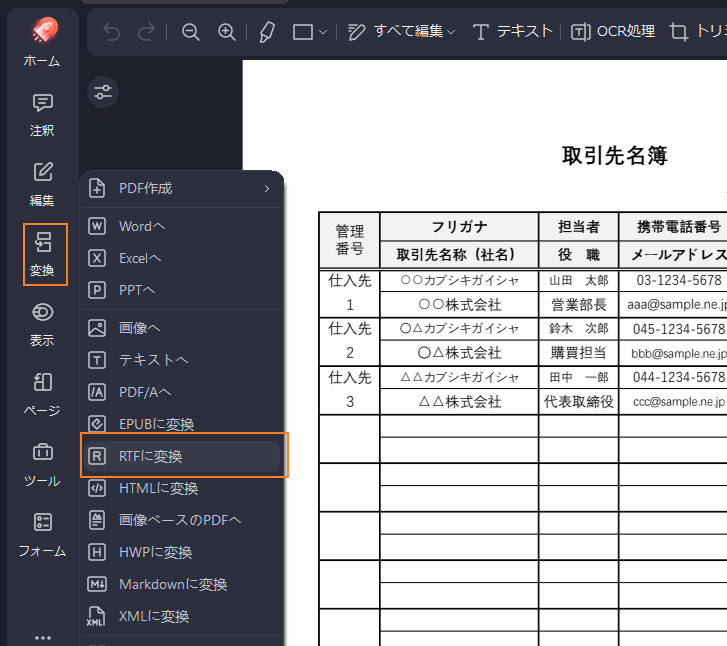Image resolution: width=727 pixels, height=646 pixels.
Task: Open the すべて編集 dropdown
Action: [x=402, y=32]
